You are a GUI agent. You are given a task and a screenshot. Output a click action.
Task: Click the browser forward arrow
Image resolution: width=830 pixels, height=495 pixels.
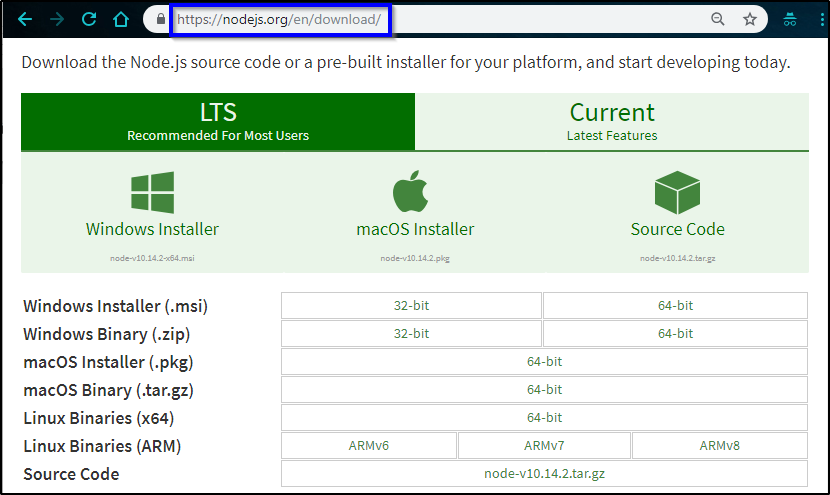click(x=57, y=20)
